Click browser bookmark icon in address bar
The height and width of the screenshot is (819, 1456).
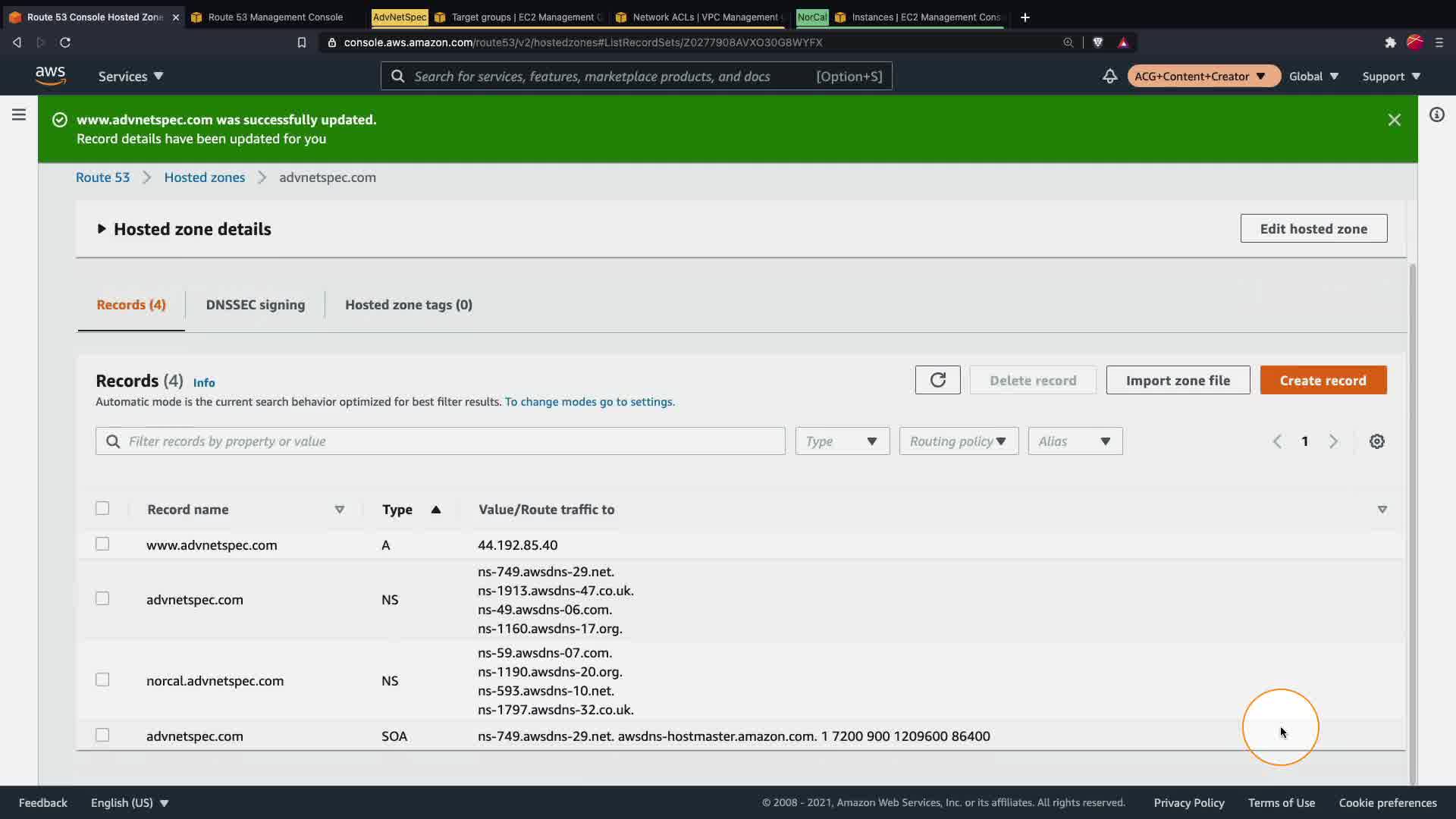point(301,42)
